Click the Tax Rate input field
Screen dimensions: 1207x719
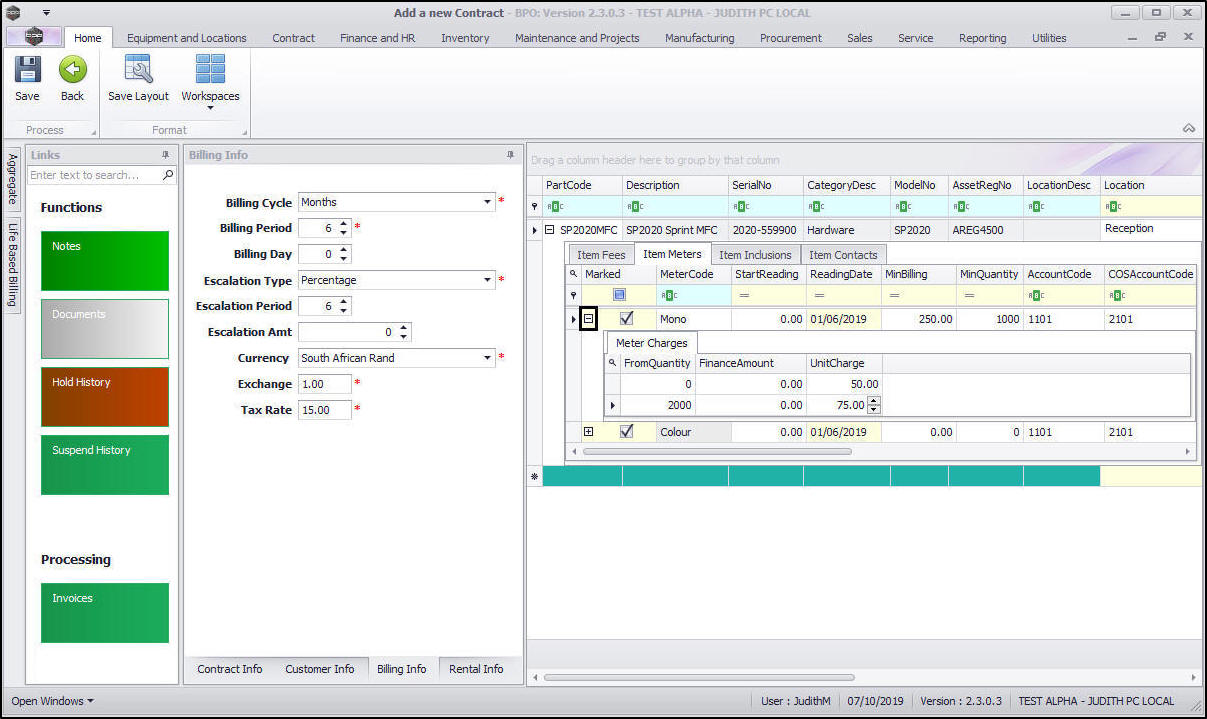click(324, 410)
